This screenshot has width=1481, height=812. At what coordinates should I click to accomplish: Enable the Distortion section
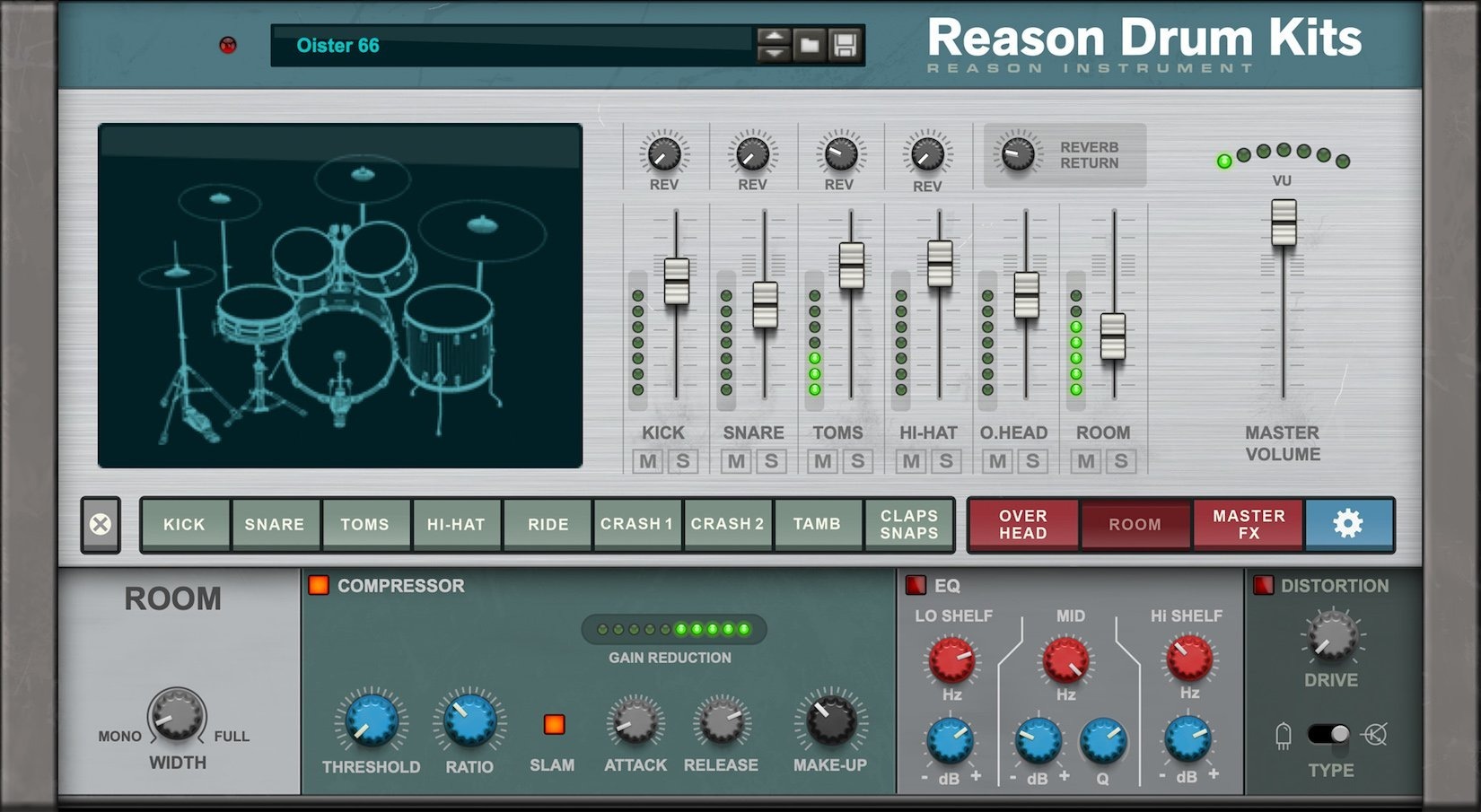coord(1266,585)
